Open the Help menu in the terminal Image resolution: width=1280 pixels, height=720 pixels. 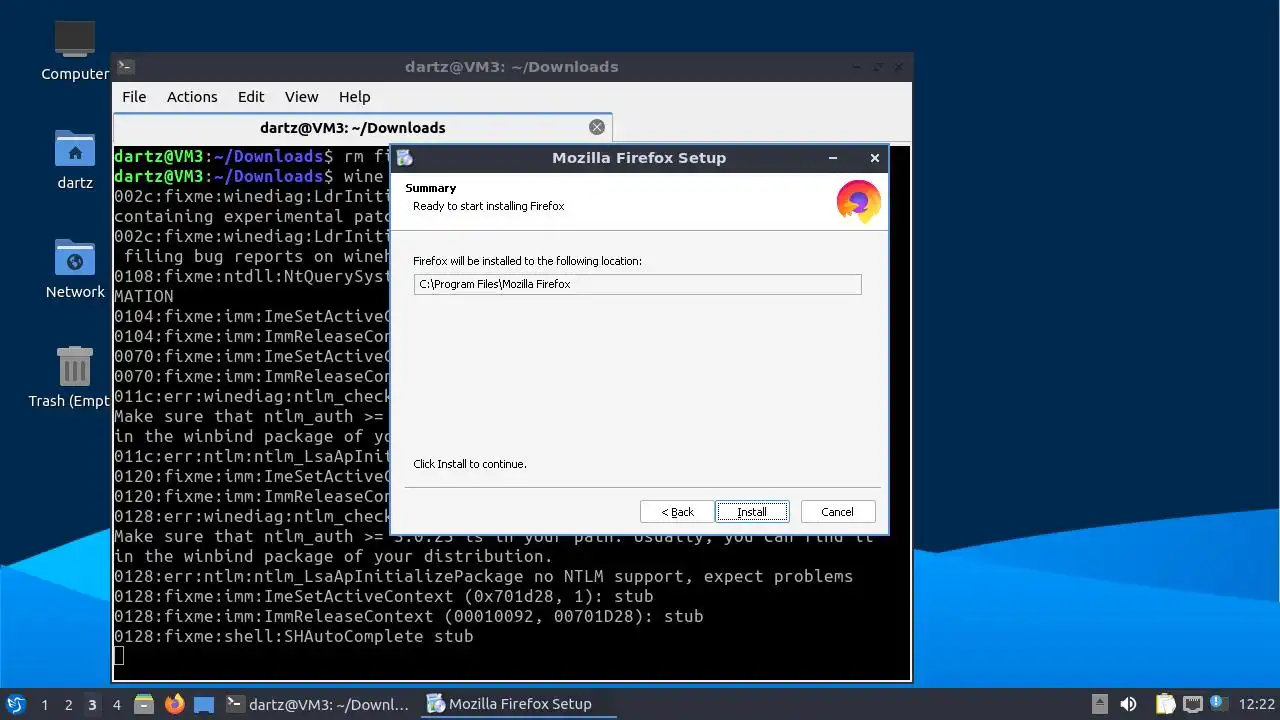pos(354,97)
